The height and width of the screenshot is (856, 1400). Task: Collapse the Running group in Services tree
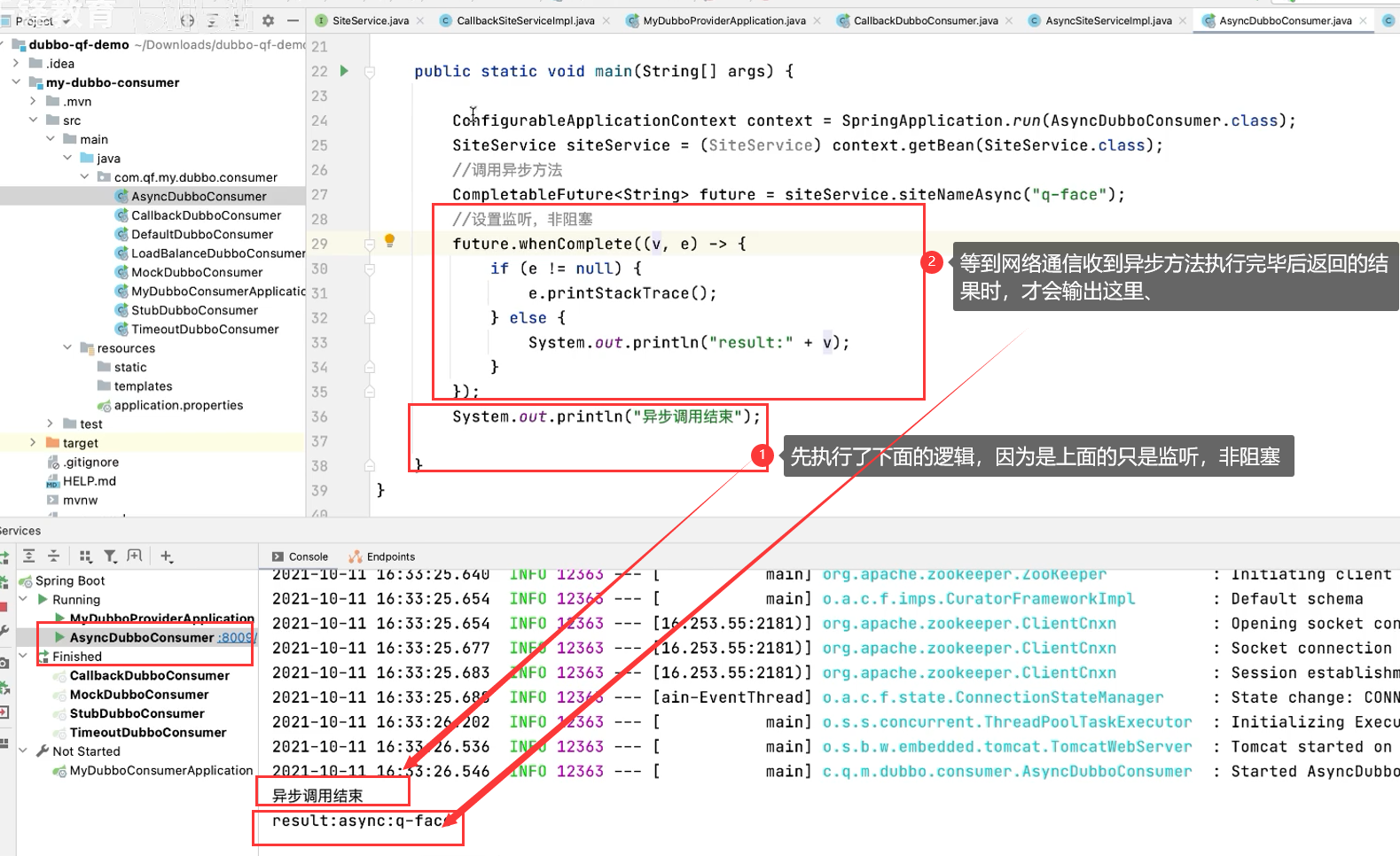[x=24, y=599]
